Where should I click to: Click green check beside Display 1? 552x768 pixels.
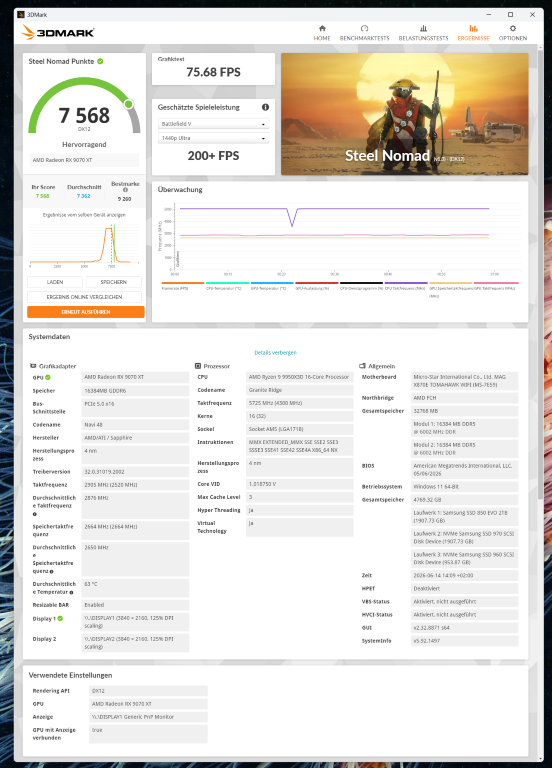[60, 619]
